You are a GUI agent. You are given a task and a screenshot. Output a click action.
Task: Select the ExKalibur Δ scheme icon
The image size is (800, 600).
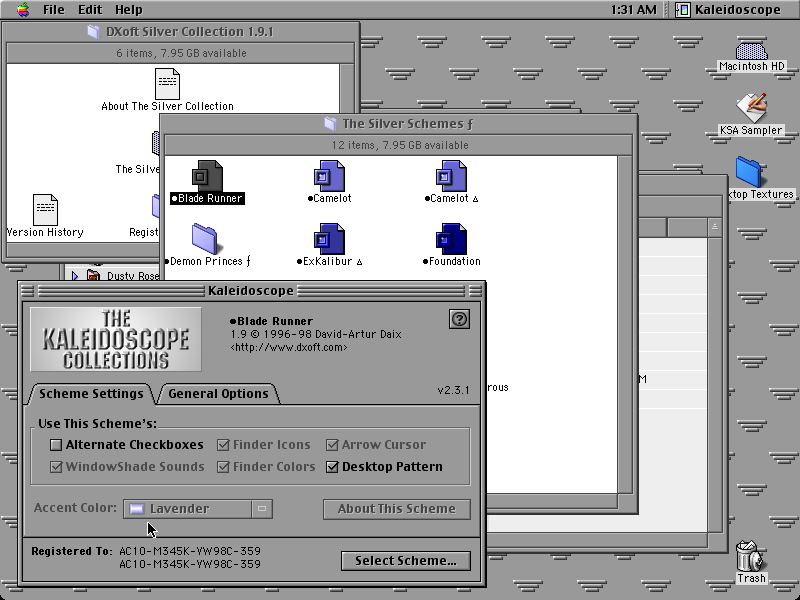click(x=329, y=239)
